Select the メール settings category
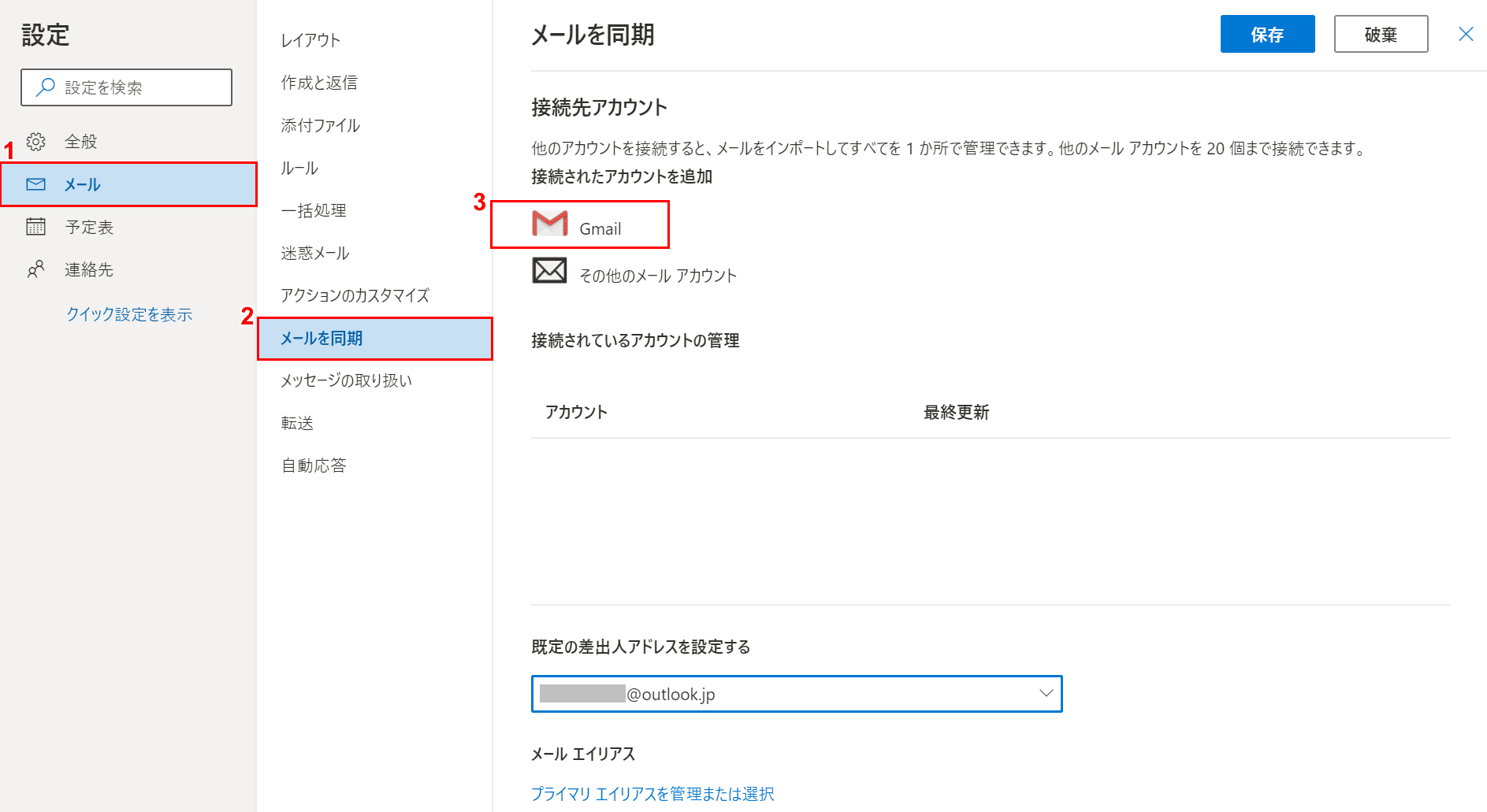 128,184
